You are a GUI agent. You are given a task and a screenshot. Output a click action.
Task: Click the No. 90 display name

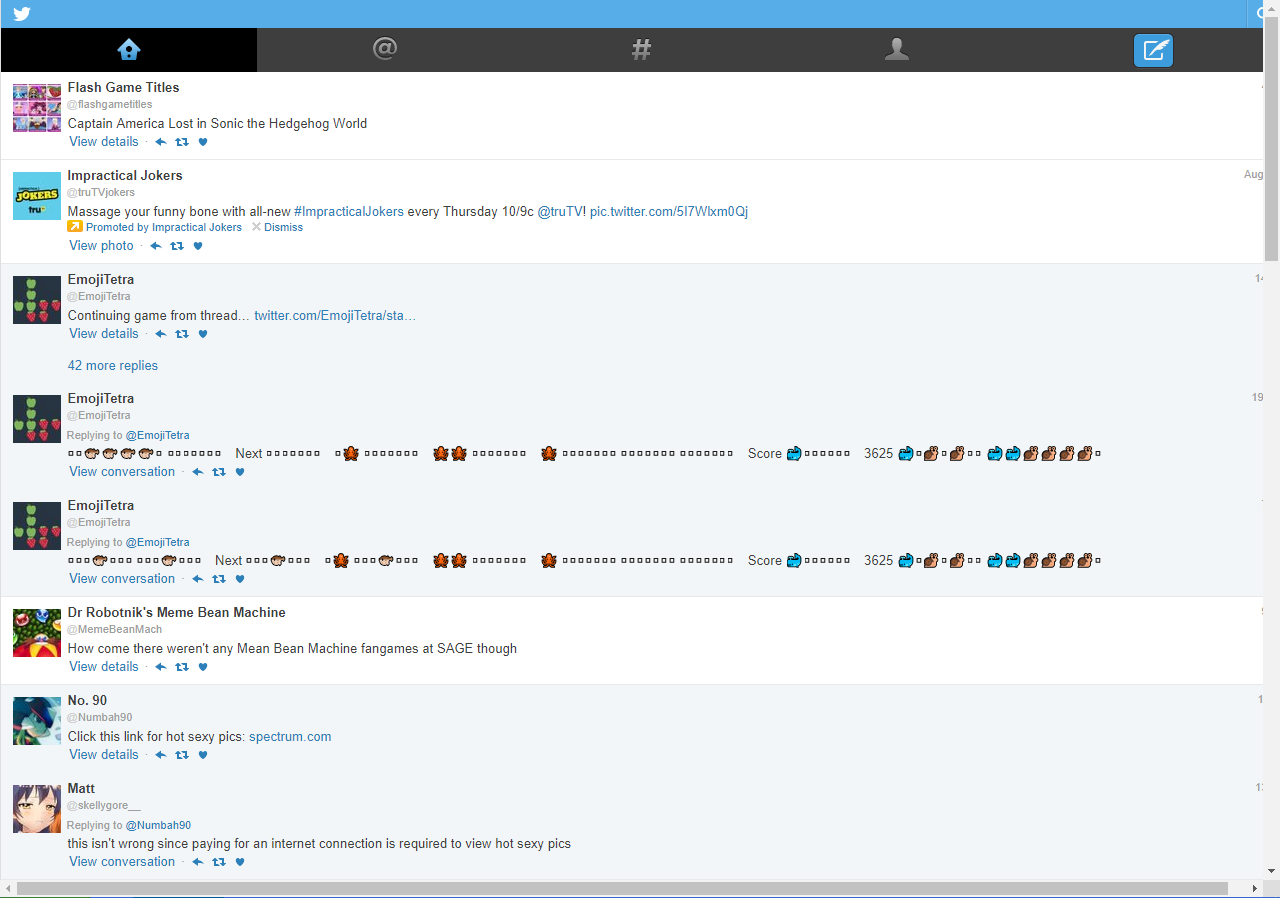87,700
